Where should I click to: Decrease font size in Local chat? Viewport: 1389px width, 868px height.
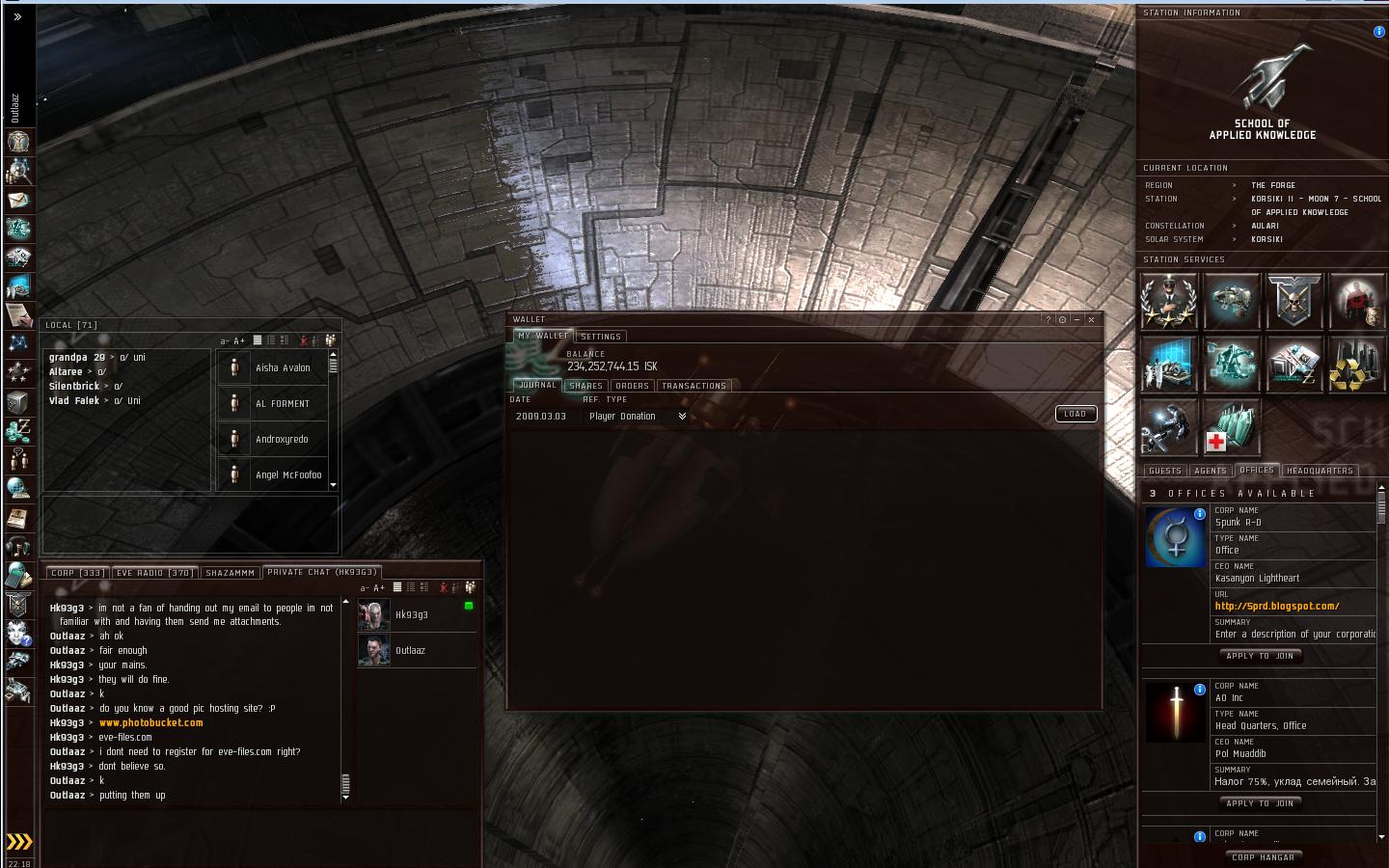point(225,340)
